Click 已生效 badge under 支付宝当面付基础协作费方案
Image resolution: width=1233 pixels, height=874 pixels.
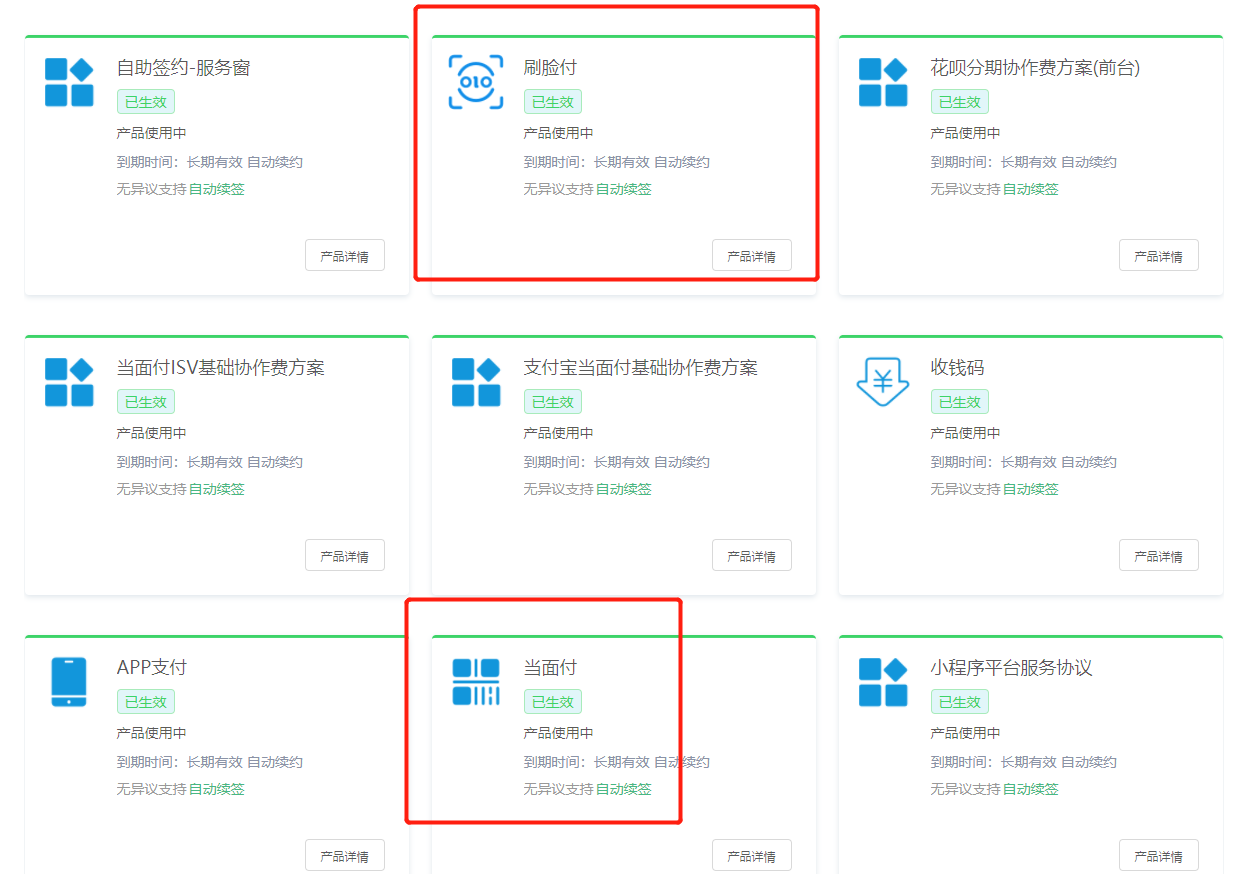[x=553, y=402]
